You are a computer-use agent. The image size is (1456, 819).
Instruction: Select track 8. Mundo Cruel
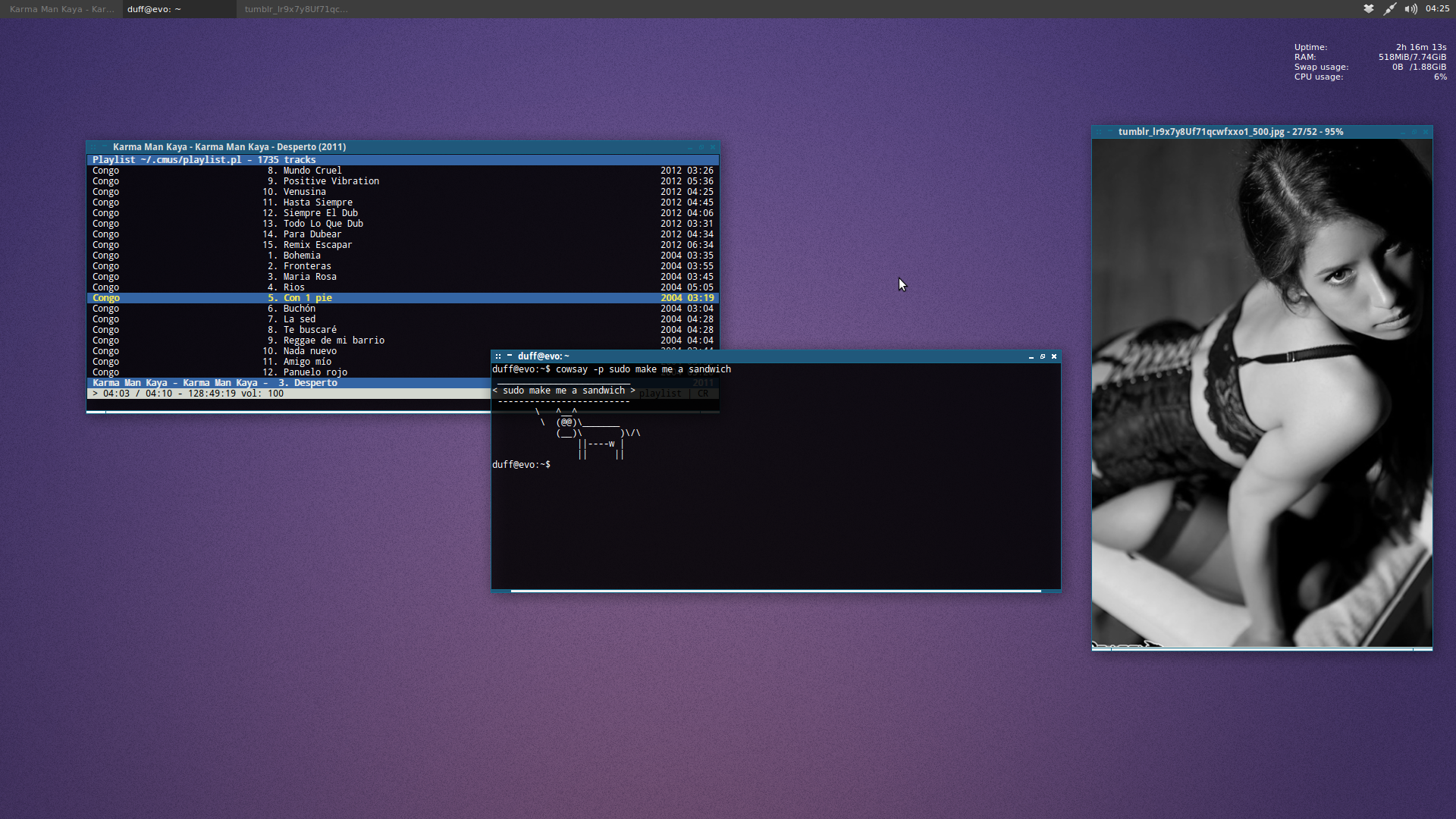(x=403, y=171)
